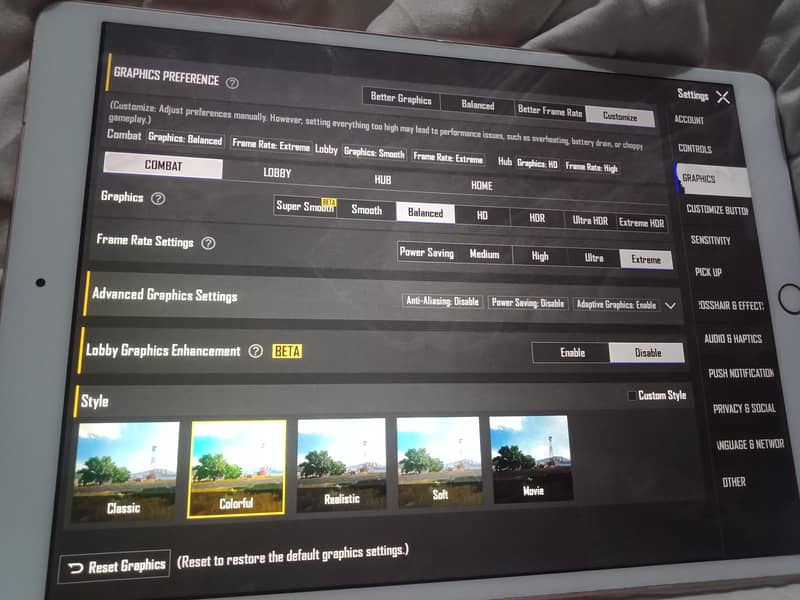Screen dimensions: 800x600
Task: Click the Reset Graphics button
Action: click(115, 566)
